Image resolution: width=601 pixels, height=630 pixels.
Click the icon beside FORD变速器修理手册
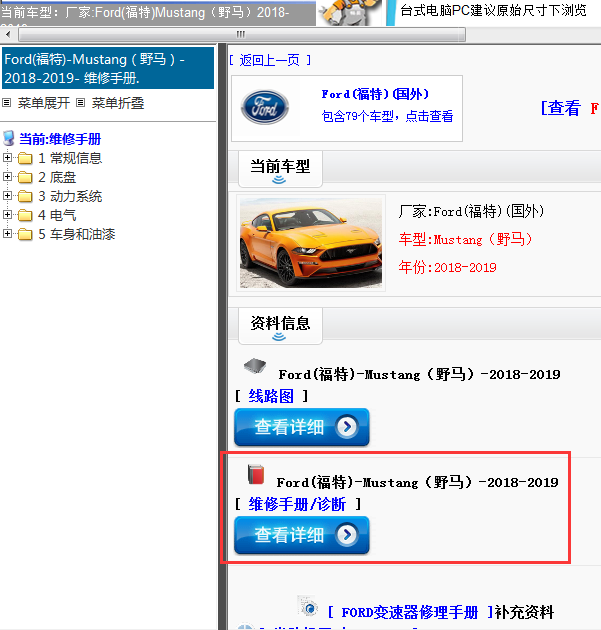click(308, 607)
